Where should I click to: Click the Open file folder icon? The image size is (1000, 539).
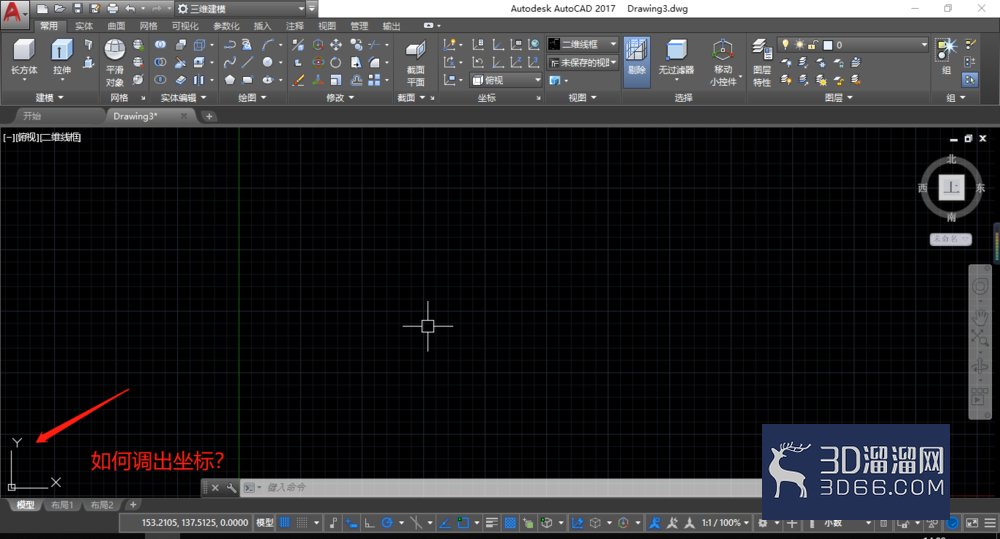tap(60, 9)
